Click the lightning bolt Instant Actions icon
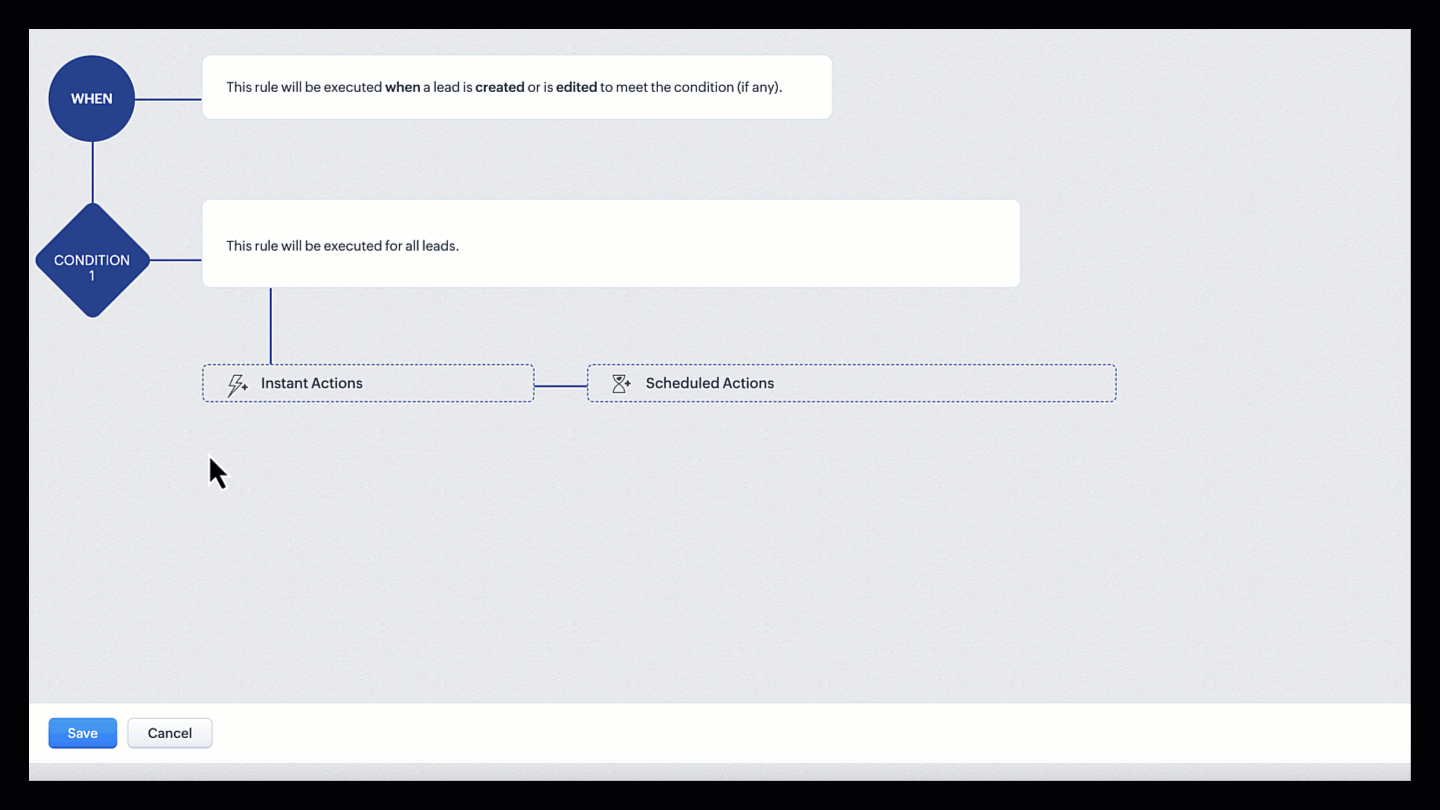Viewport: 1440px width, 810px height. click(x=237, y=385)
